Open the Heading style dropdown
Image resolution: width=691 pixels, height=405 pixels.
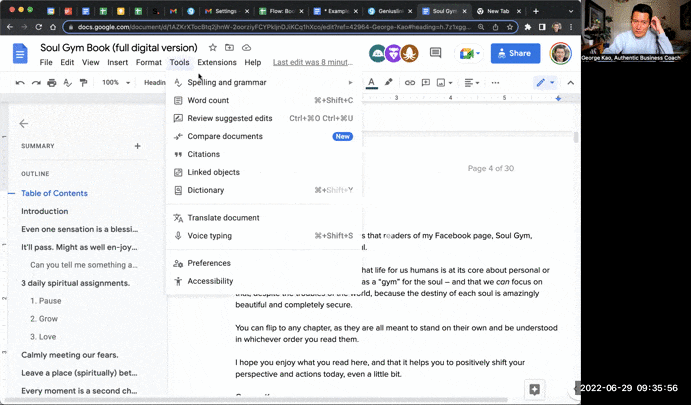tap(155, 82)
